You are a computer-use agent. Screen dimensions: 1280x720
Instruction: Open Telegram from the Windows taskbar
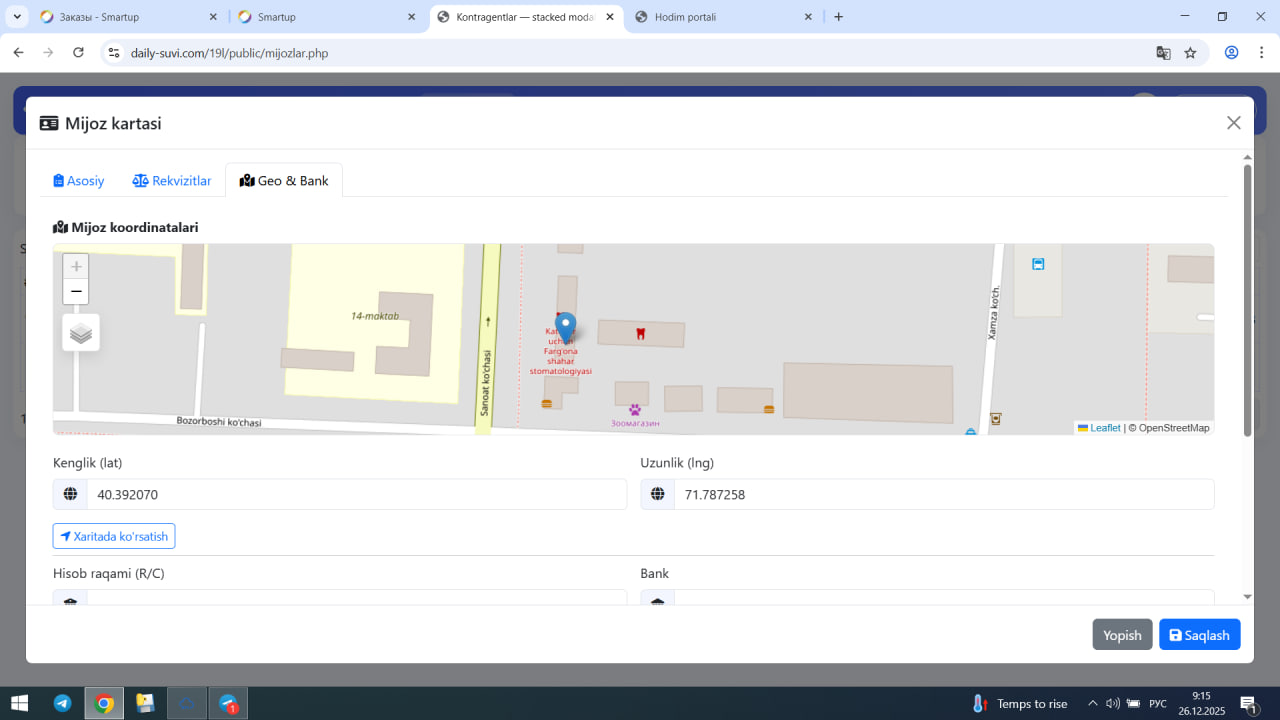point(62,703)
